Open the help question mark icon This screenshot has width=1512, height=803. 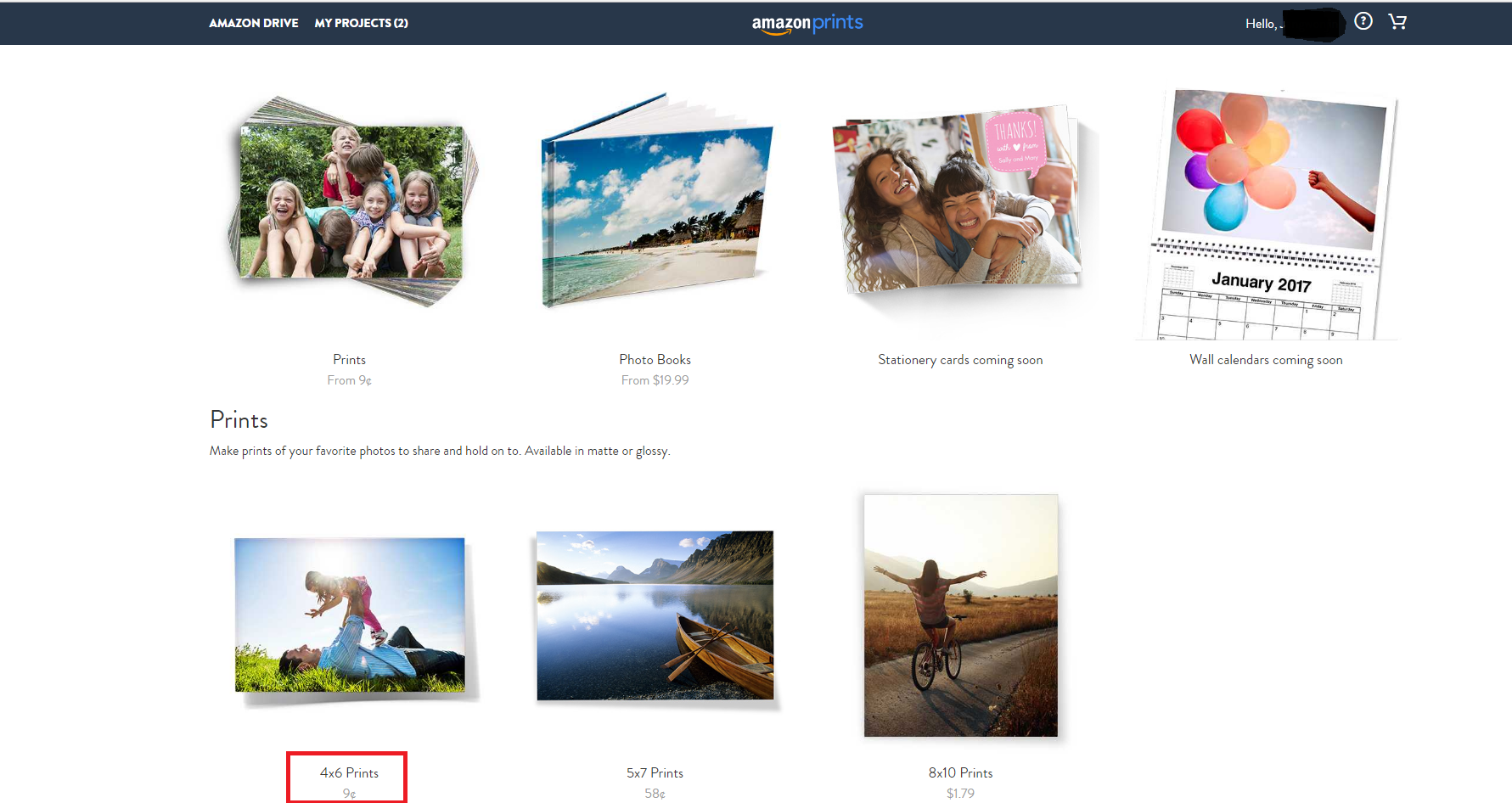tap(1363, 22)
